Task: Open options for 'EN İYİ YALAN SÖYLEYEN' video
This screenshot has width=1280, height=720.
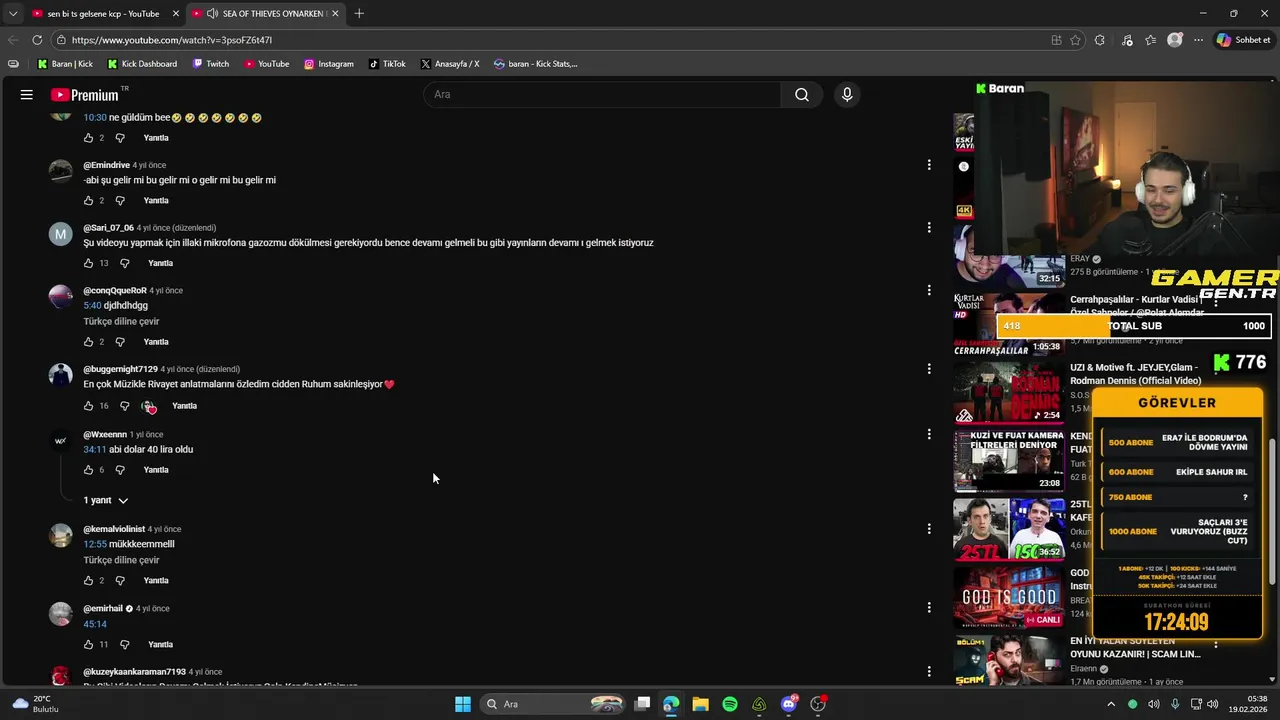Action: click(x=1216, y=645)
